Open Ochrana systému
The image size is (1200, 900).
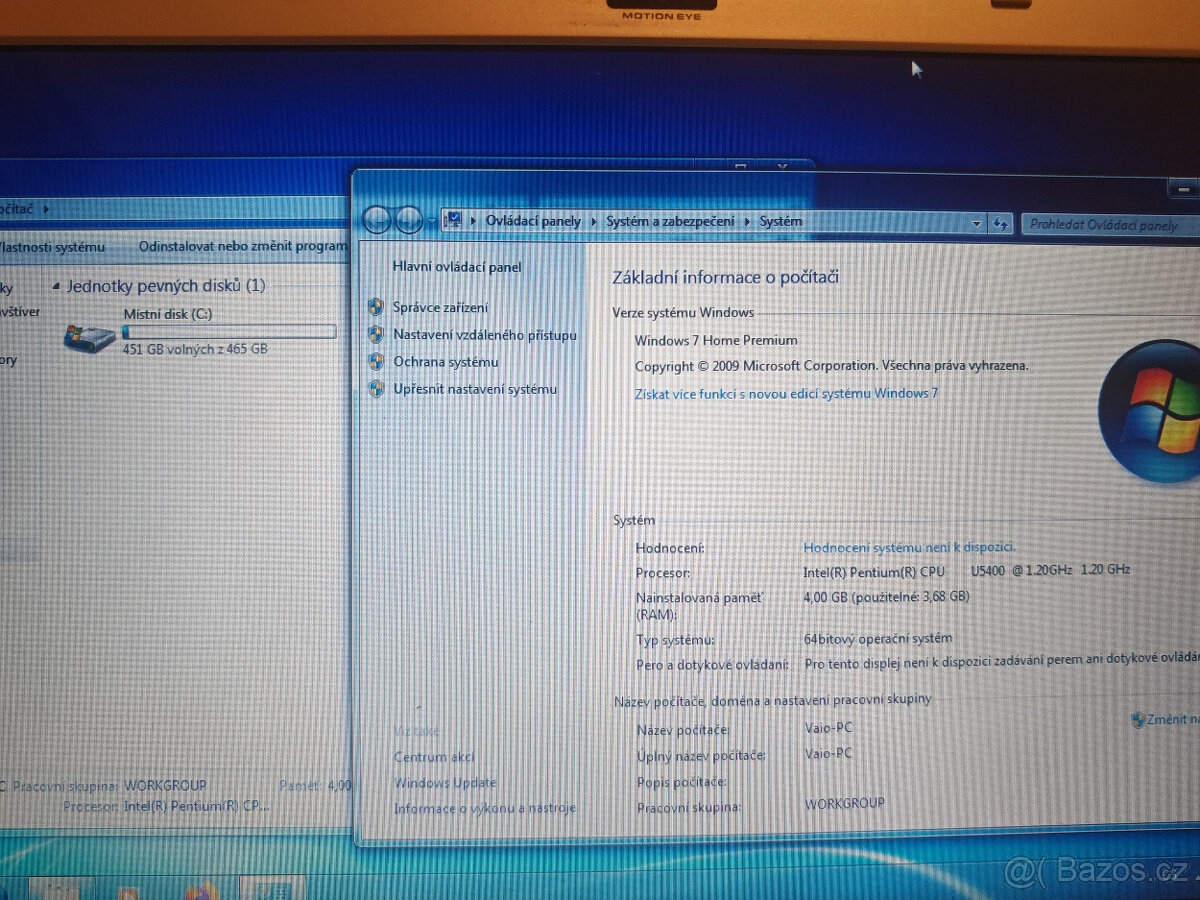pos(445,362)
